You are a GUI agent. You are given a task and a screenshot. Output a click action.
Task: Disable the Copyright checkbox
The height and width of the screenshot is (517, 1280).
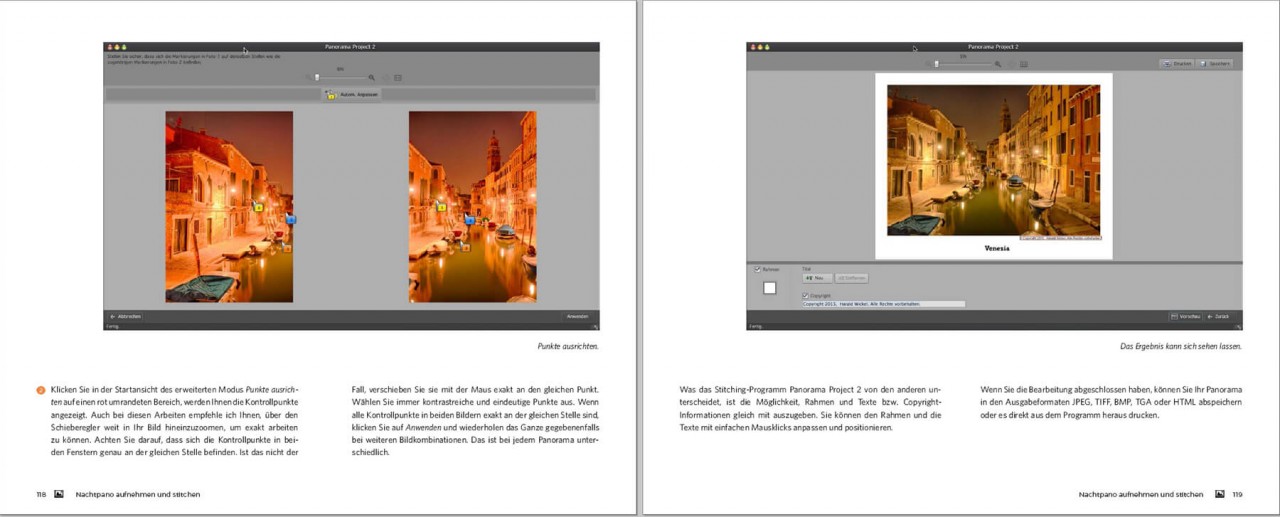point(805,295)
